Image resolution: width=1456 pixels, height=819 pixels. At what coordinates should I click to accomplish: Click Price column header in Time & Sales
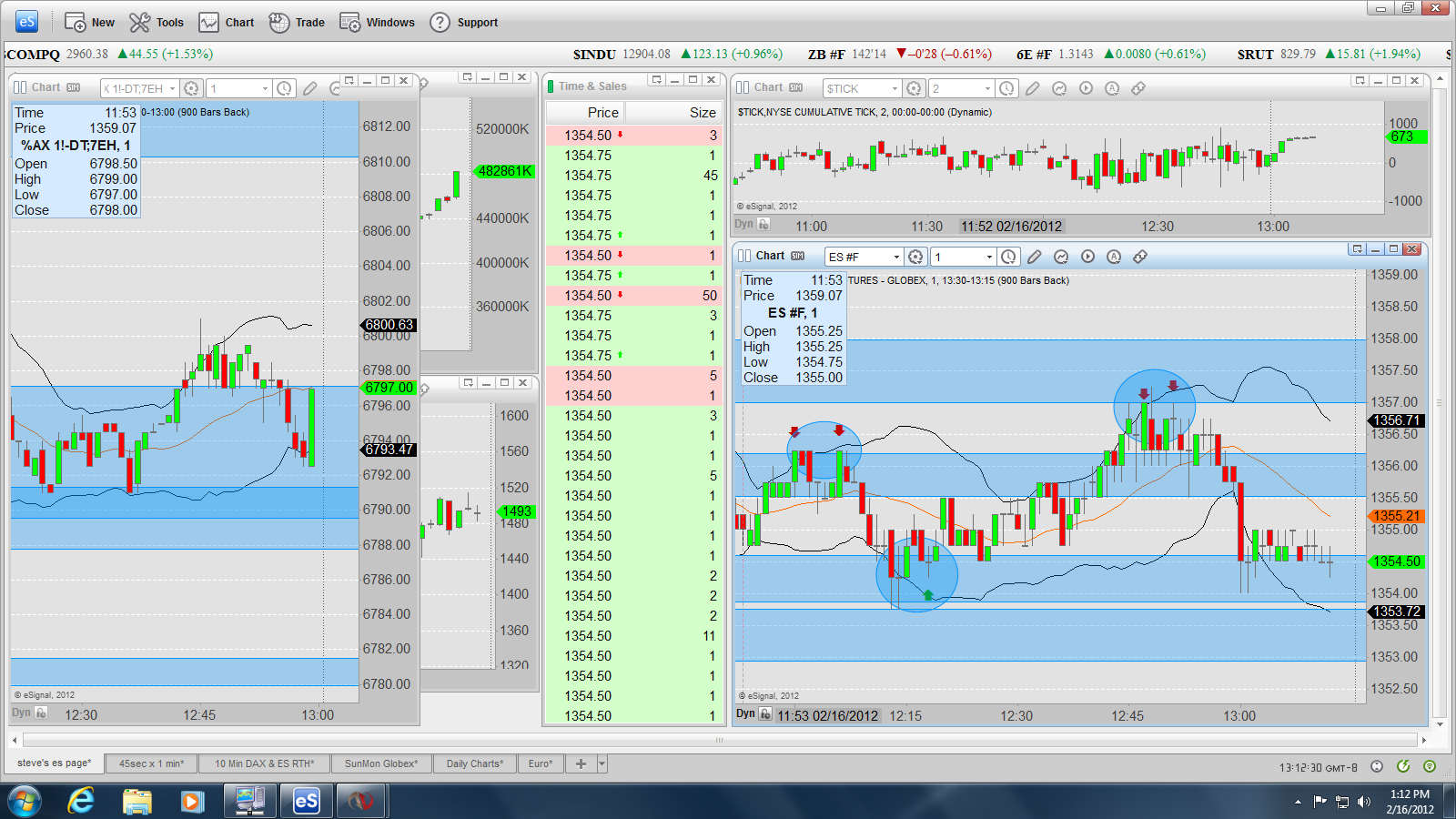coord(586,113)
